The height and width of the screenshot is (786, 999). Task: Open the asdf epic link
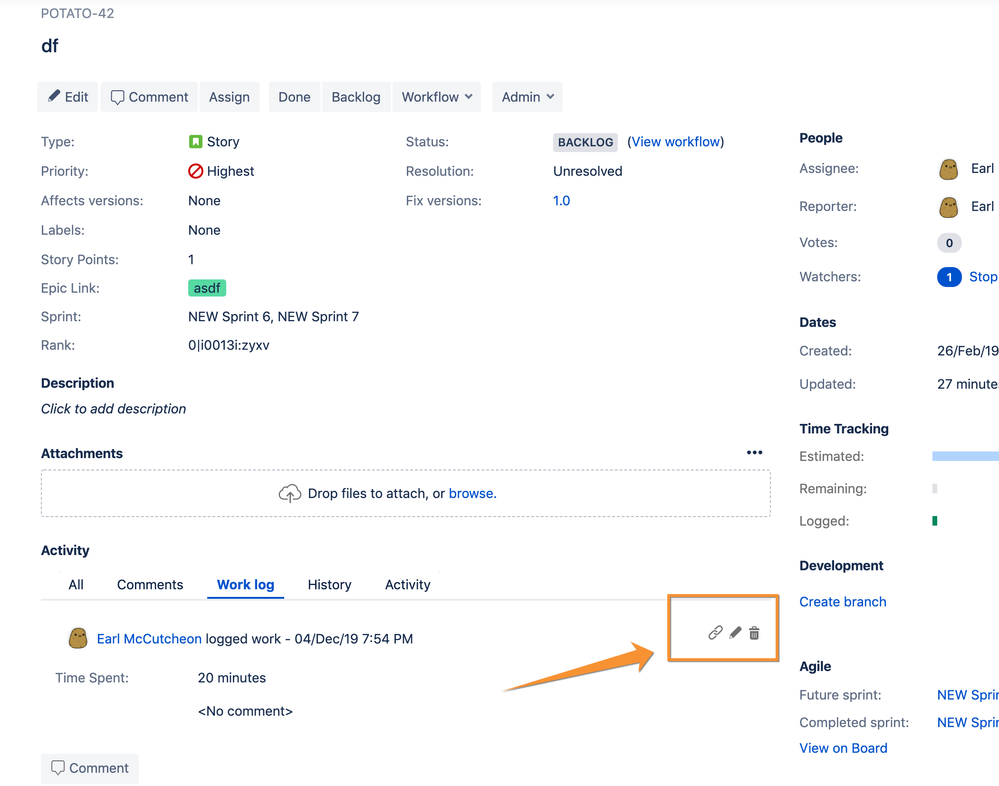207,288
